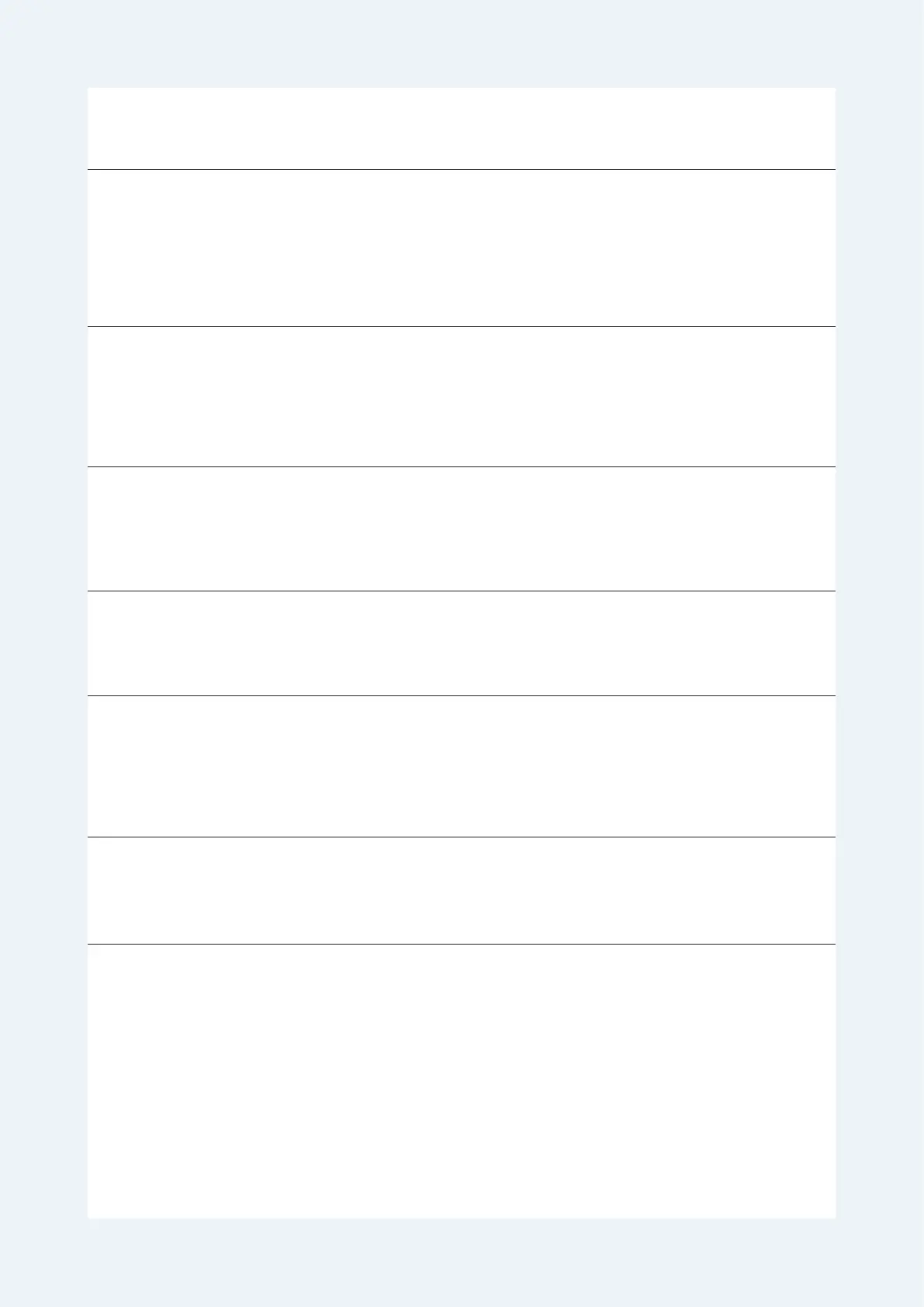924x1307 pixels.
Task: Click the fifth blank row
Action: 461,643
